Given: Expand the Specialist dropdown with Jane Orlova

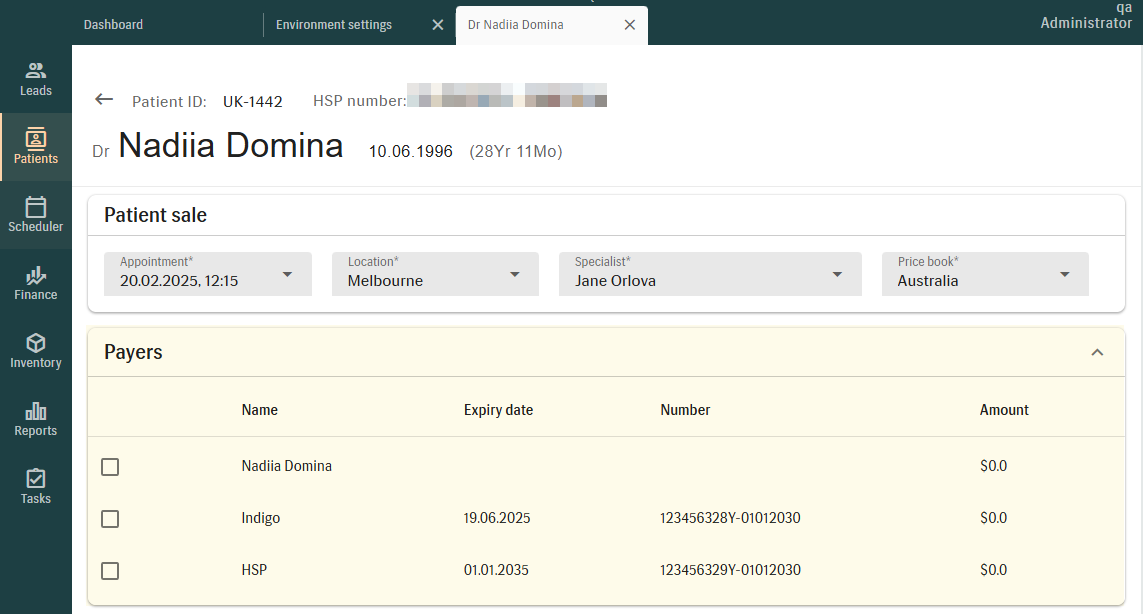Looking at the screenshot, I should pyautogui.click(x=710, y=274).
